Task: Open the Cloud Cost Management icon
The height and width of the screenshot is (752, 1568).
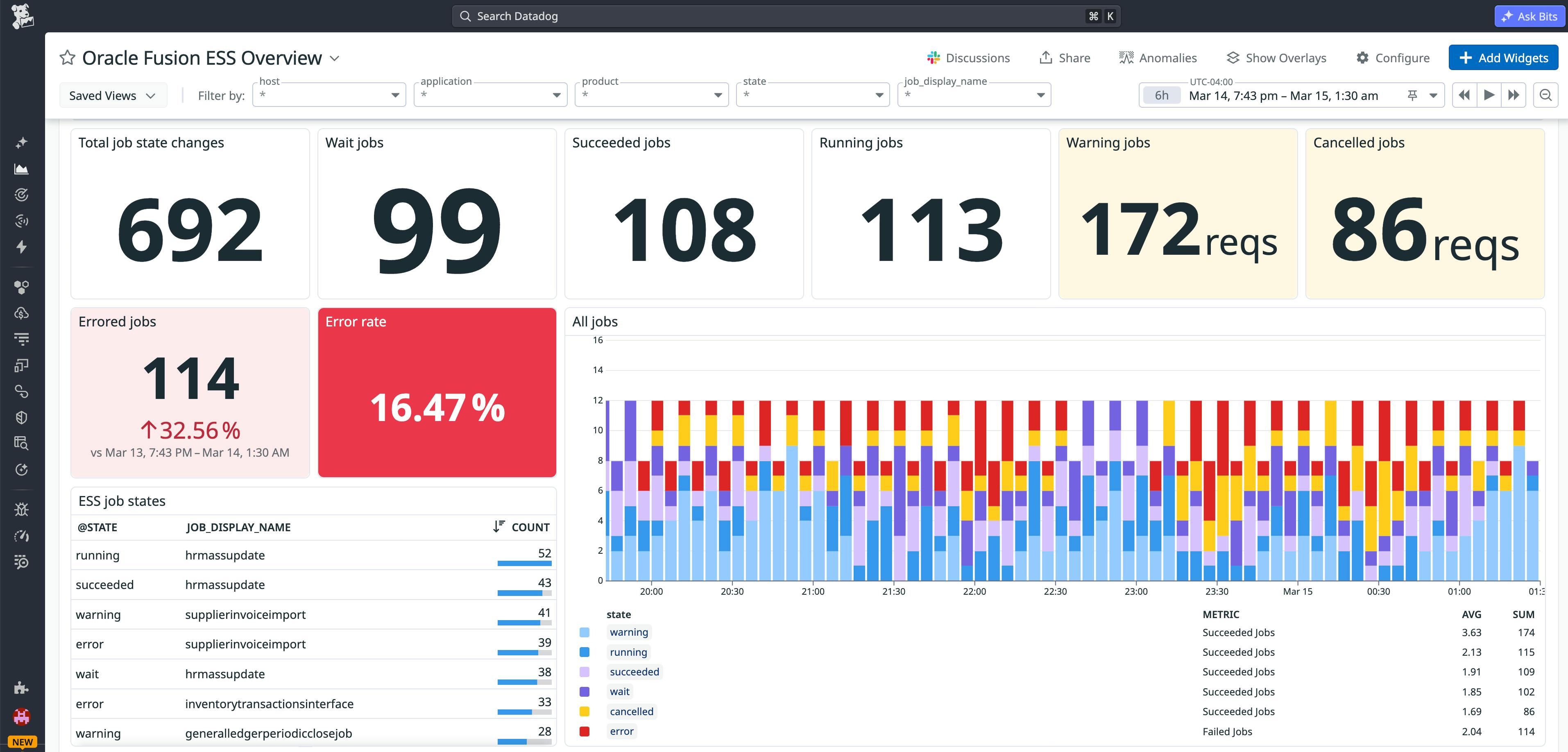Action: click(22, 313)
